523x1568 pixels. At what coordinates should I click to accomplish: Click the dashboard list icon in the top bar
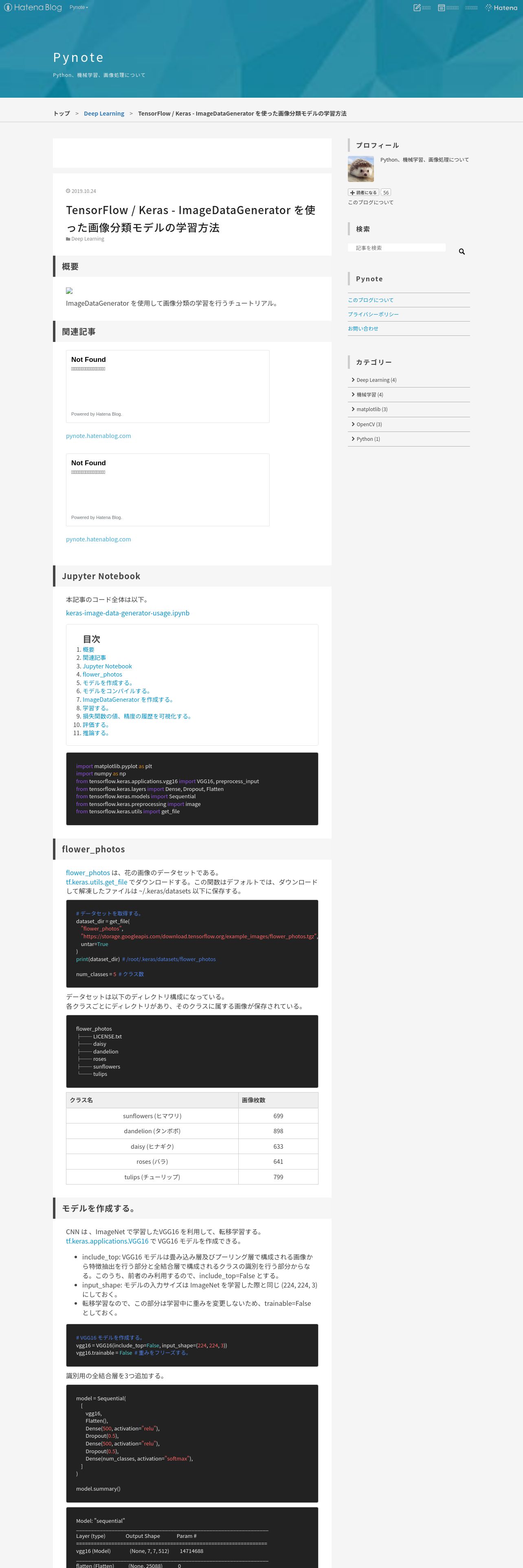[x=442, y=7]
